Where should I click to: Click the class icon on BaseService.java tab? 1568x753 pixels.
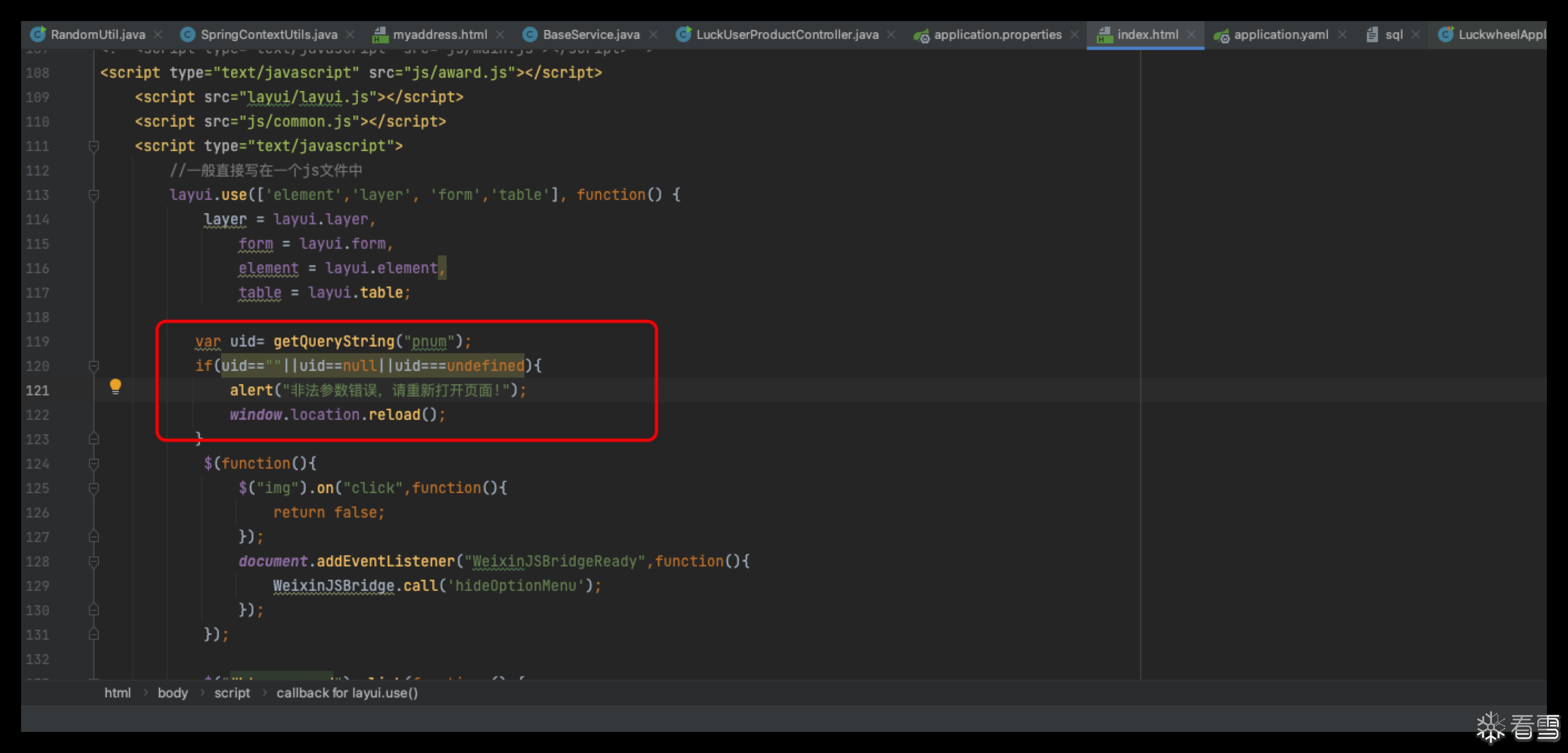click(x=530, y=34)
